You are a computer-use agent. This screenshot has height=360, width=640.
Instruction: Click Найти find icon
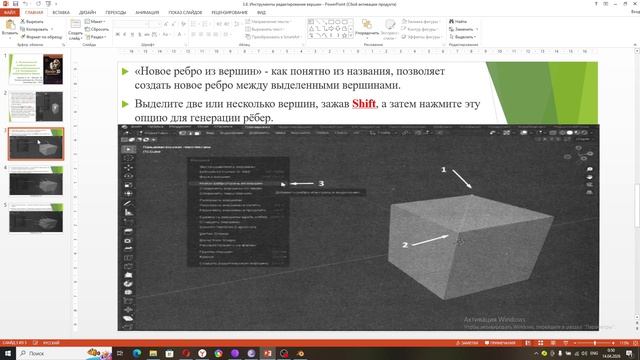coord(458,21)
